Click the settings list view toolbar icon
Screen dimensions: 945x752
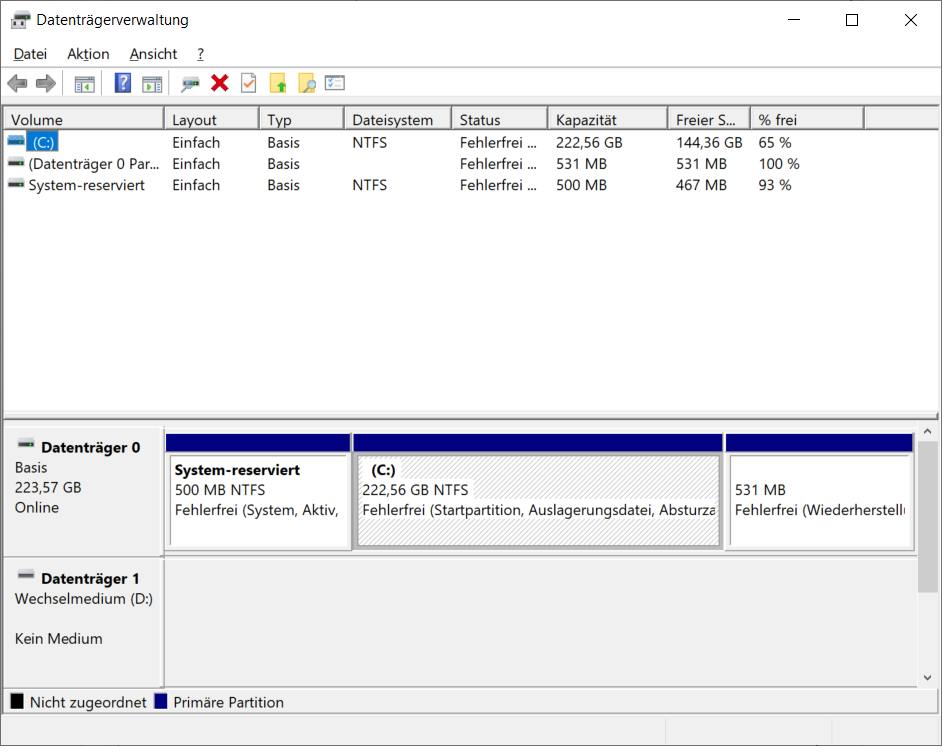[x=334, y=83]
